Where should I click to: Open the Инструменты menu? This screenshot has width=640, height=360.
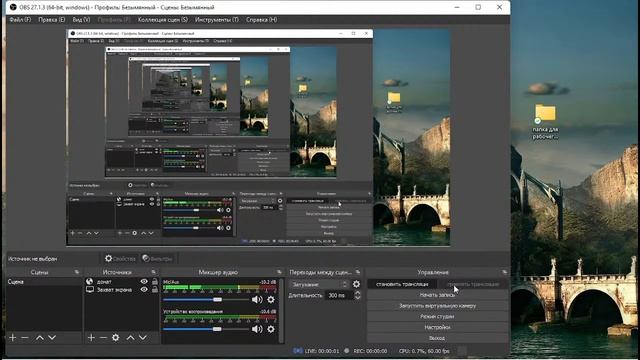(x=217, y=20)
